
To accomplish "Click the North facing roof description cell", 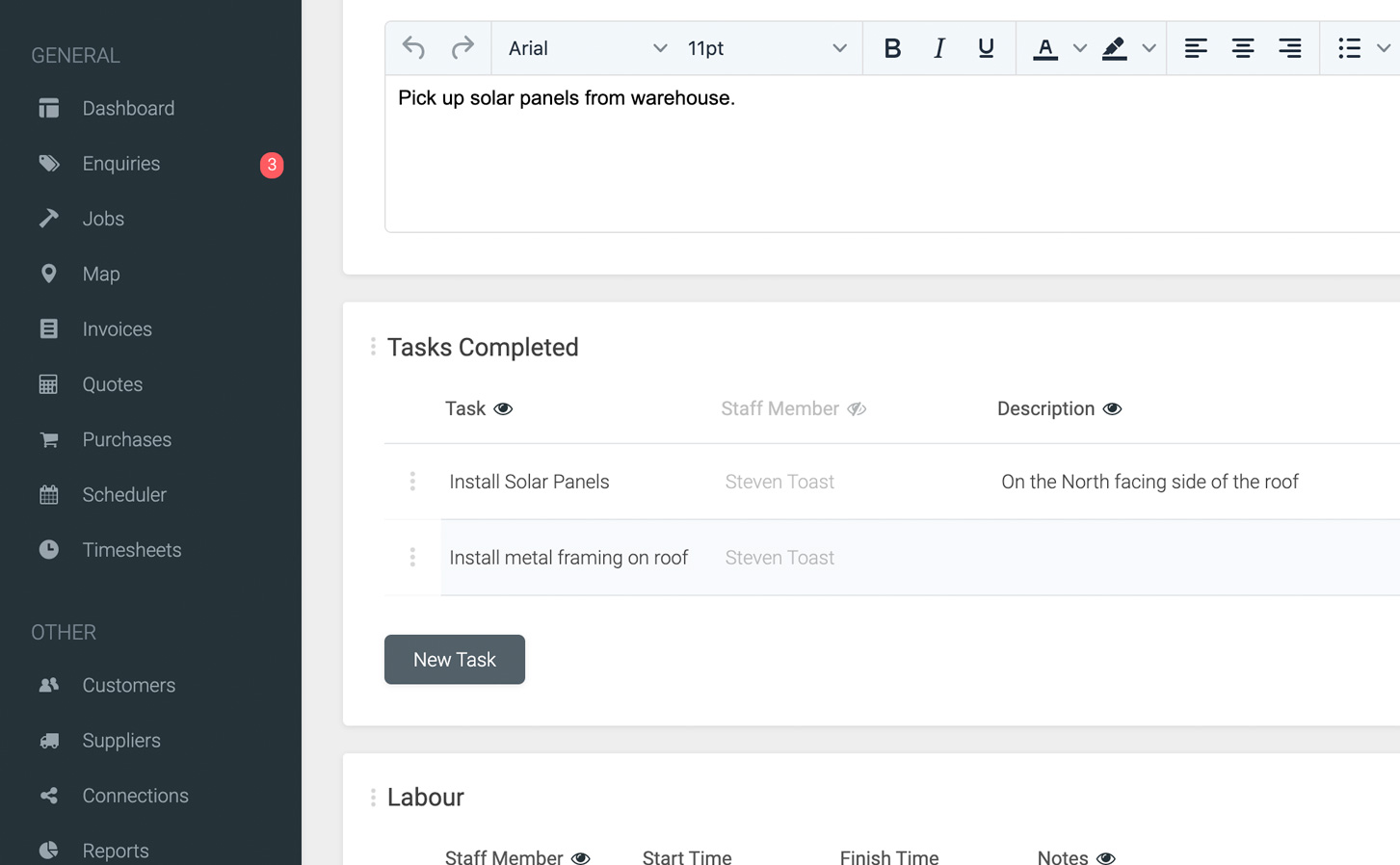I will (1149, 482).
